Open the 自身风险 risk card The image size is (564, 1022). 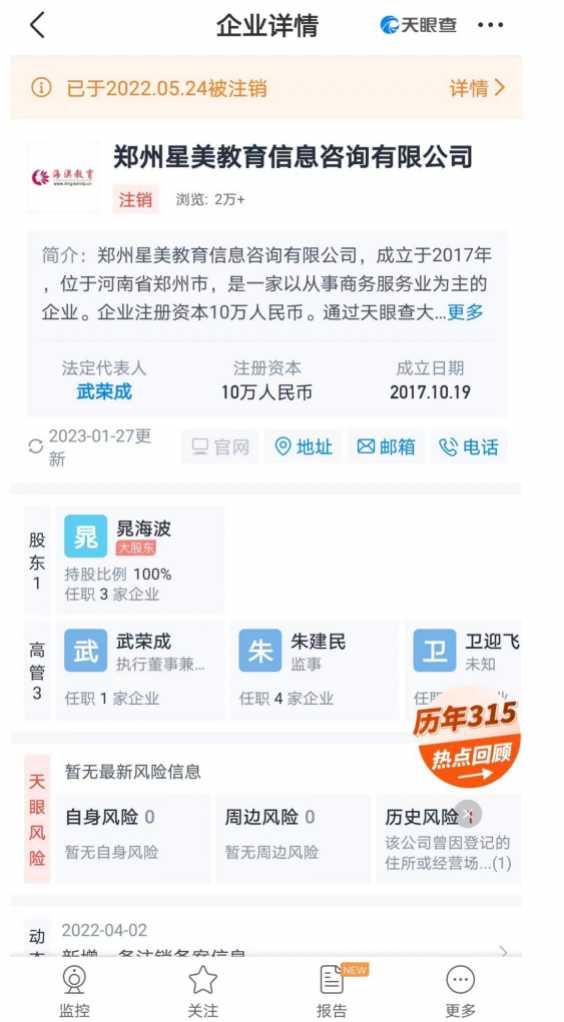coord(132,838)
